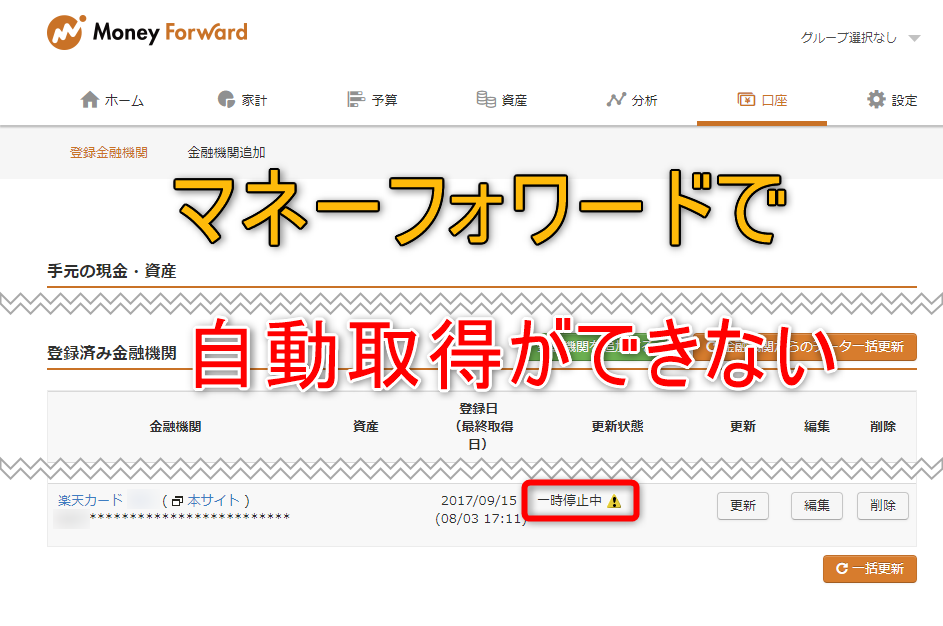Click the 家計 pie chart icon

click(226, 99)
